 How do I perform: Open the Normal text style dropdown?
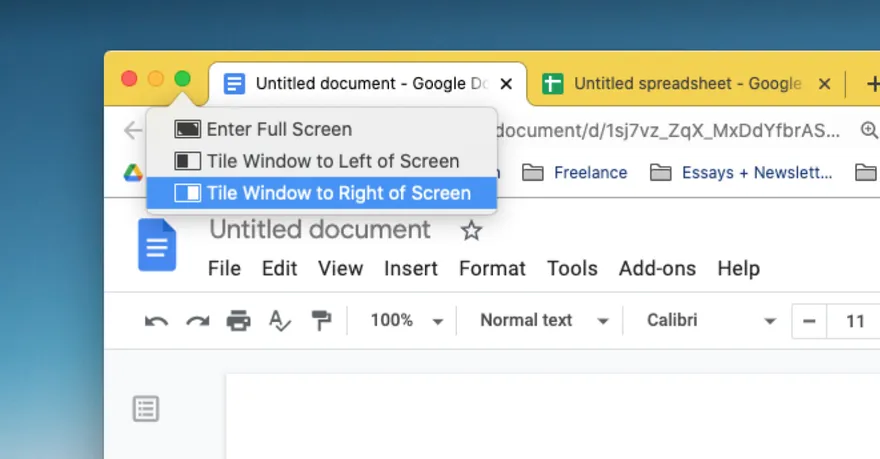point(544,321)
